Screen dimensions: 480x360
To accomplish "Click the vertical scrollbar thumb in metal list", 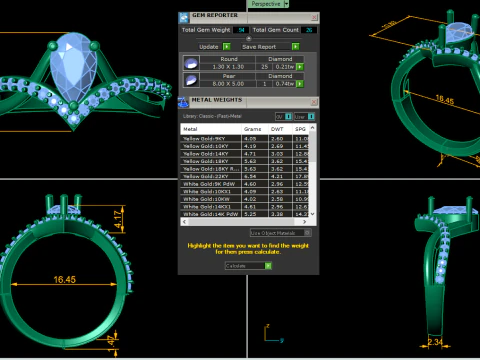I will point(312,147).
